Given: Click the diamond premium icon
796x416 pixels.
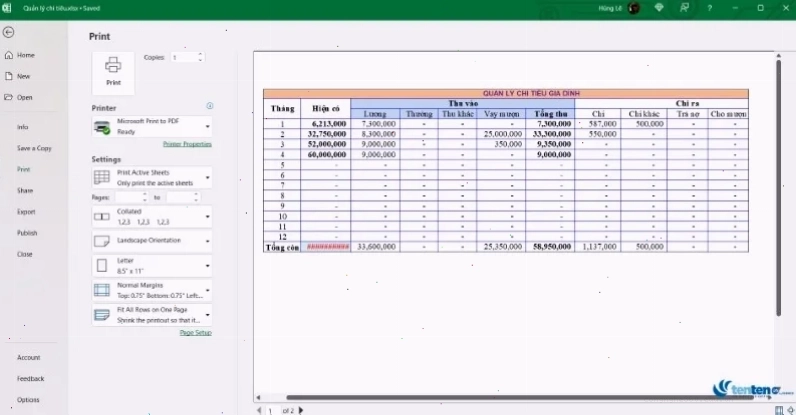Looking at the screenshot, I should pyautogui.click(x=659, y=8).
